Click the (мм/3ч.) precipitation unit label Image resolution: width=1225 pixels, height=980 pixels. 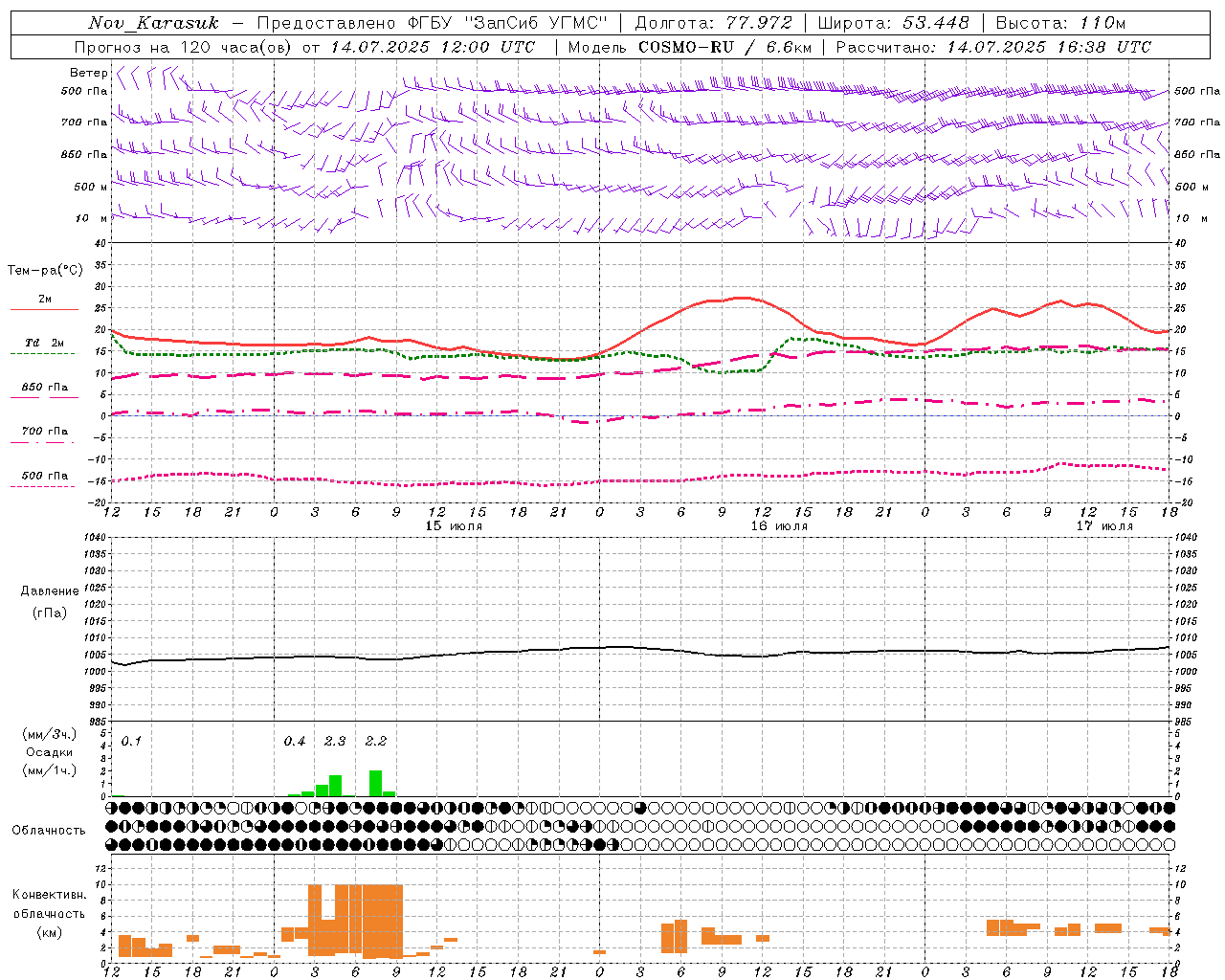click(x=50, y=735)
